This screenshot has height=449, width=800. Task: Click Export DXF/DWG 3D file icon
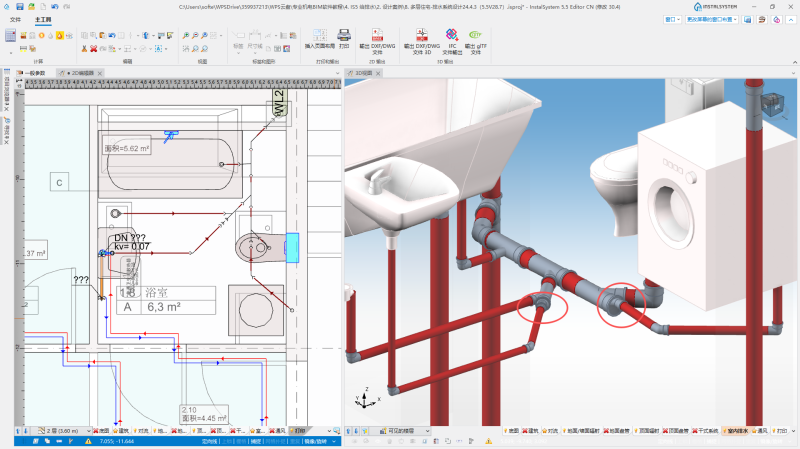[421, 41]
